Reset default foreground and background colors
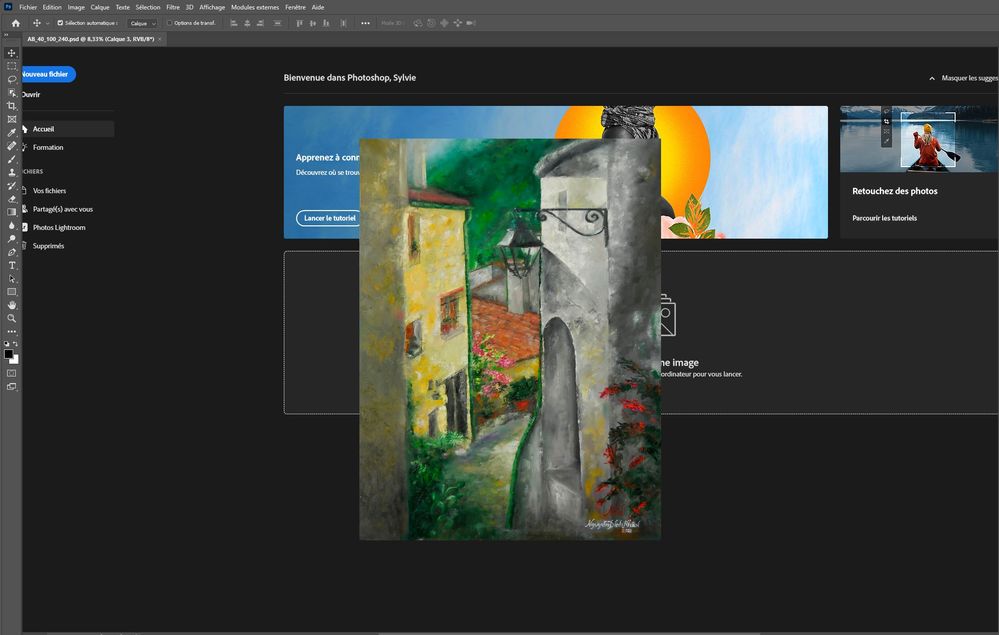 click(6, 344)
